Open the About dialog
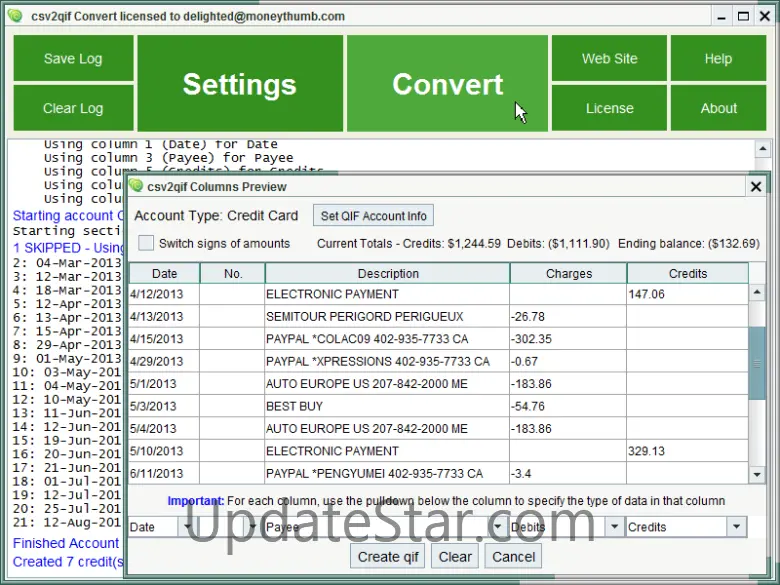Viewport: 780px width, 585px height. point(718,108)
